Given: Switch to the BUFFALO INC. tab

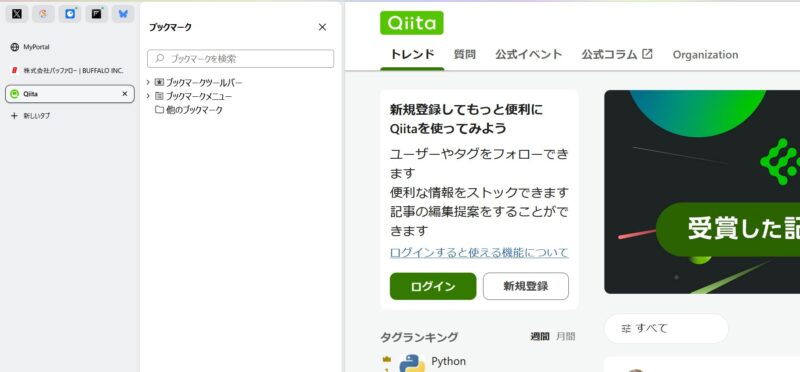Looking at the screenshot, I should point(70,70).
